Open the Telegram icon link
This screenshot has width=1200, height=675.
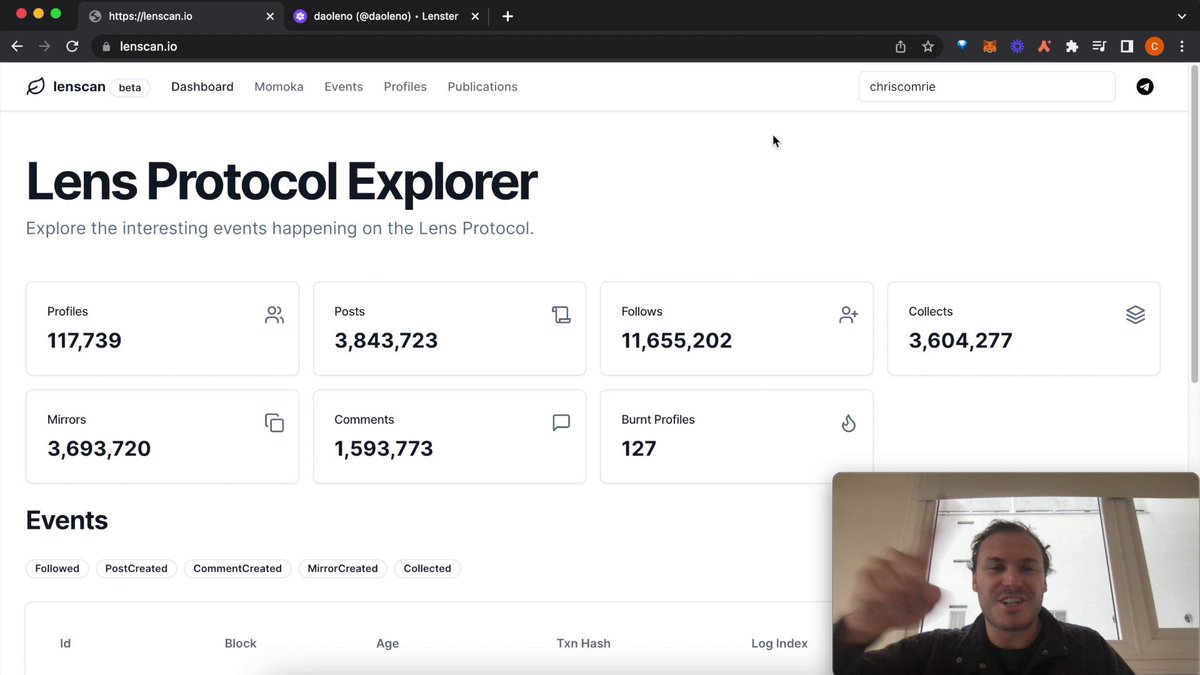click(1145, 87)
